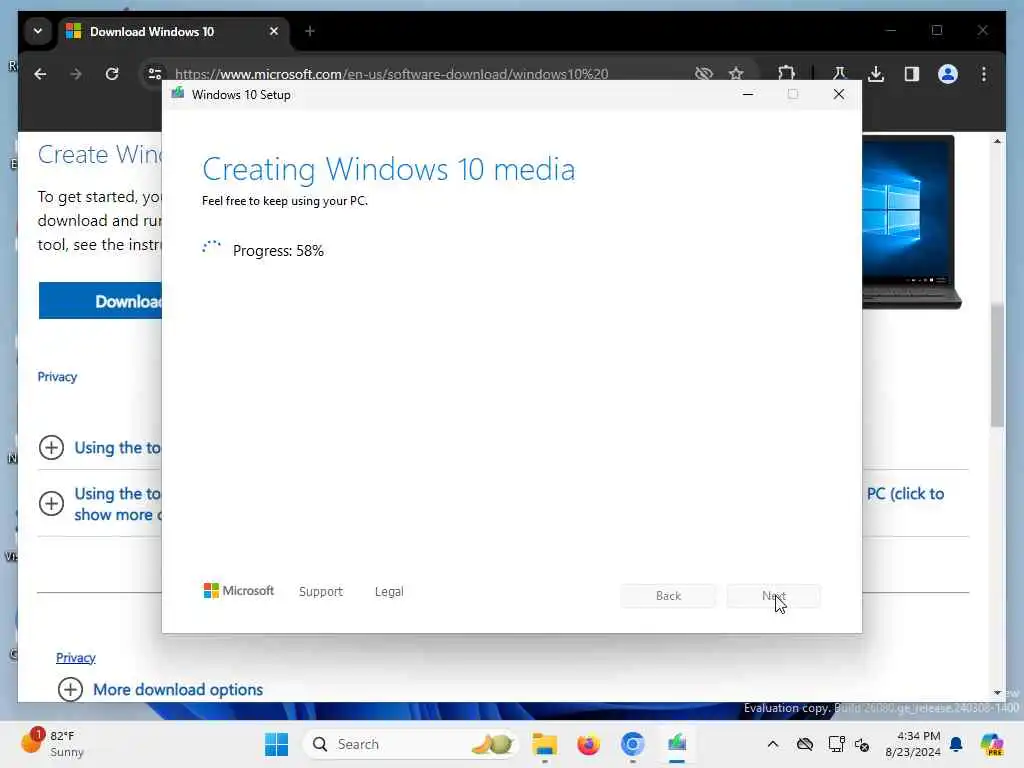Open the Privacy link below Download button
Viewport: 1024px width, 768px height.
[57, 377]
